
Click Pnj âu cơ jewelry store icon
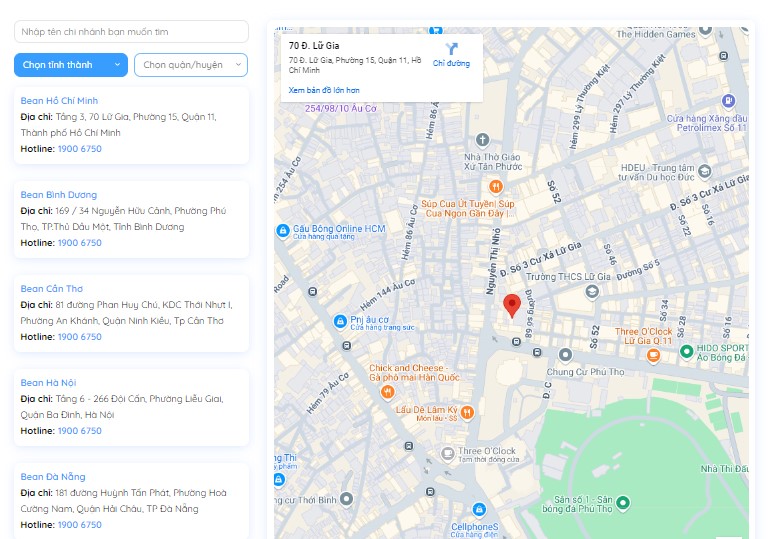tap(340, 322)
